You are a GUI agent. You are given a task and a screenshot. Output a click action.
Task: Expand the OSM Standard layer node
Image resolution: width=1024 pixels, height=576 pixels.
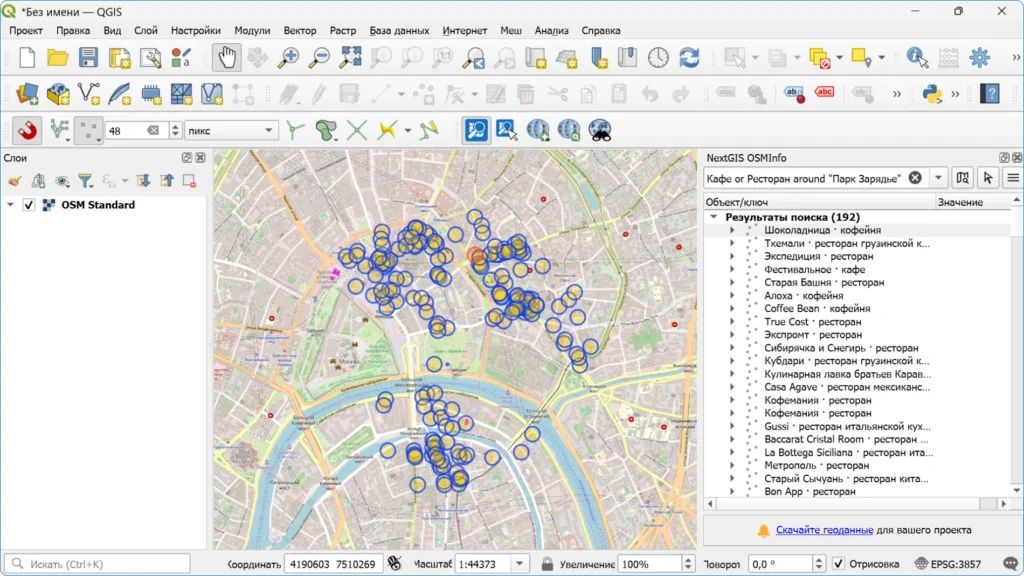coord(10,205)
